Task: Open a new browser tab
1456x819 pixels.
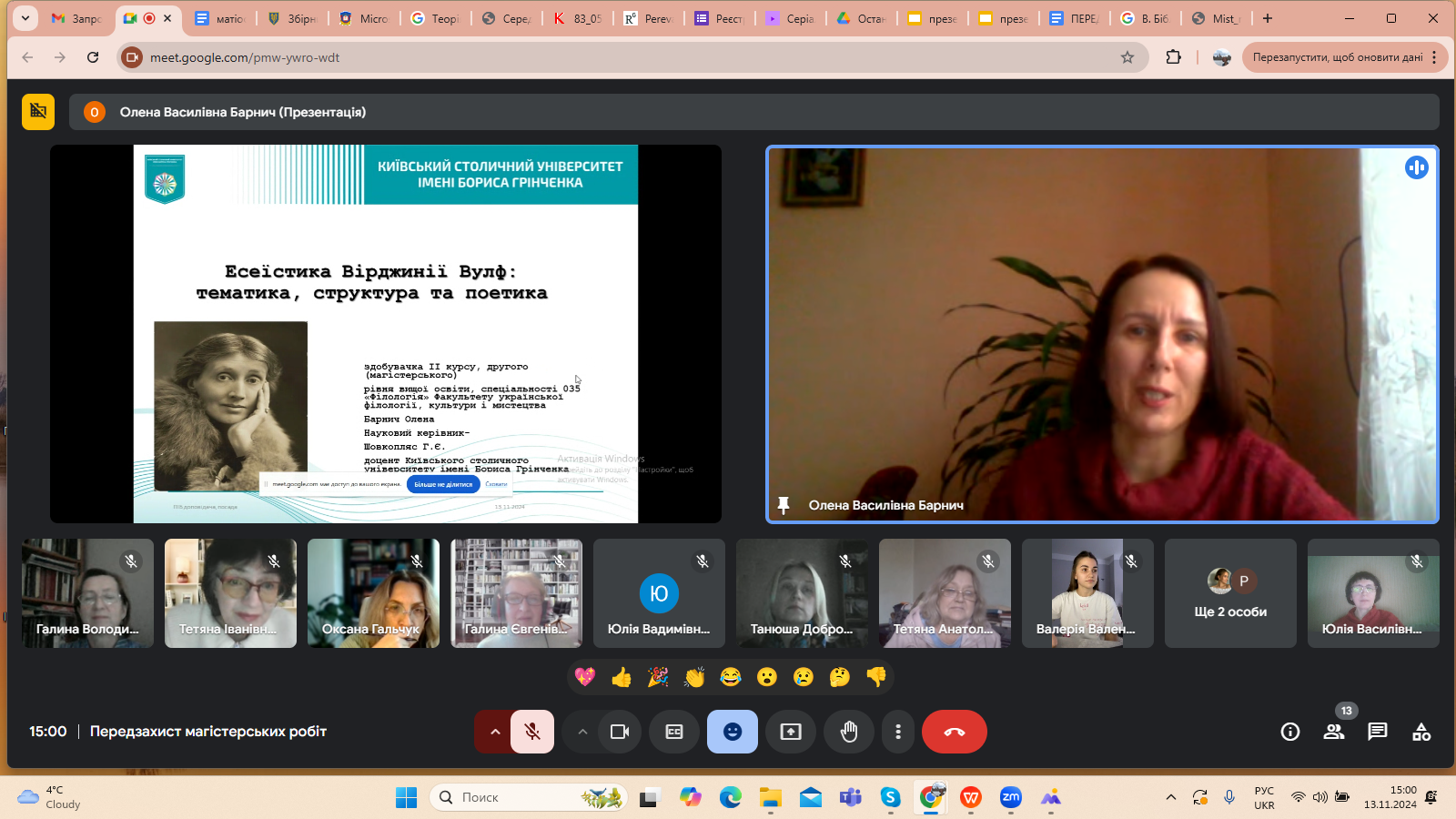Action: 1267,18
